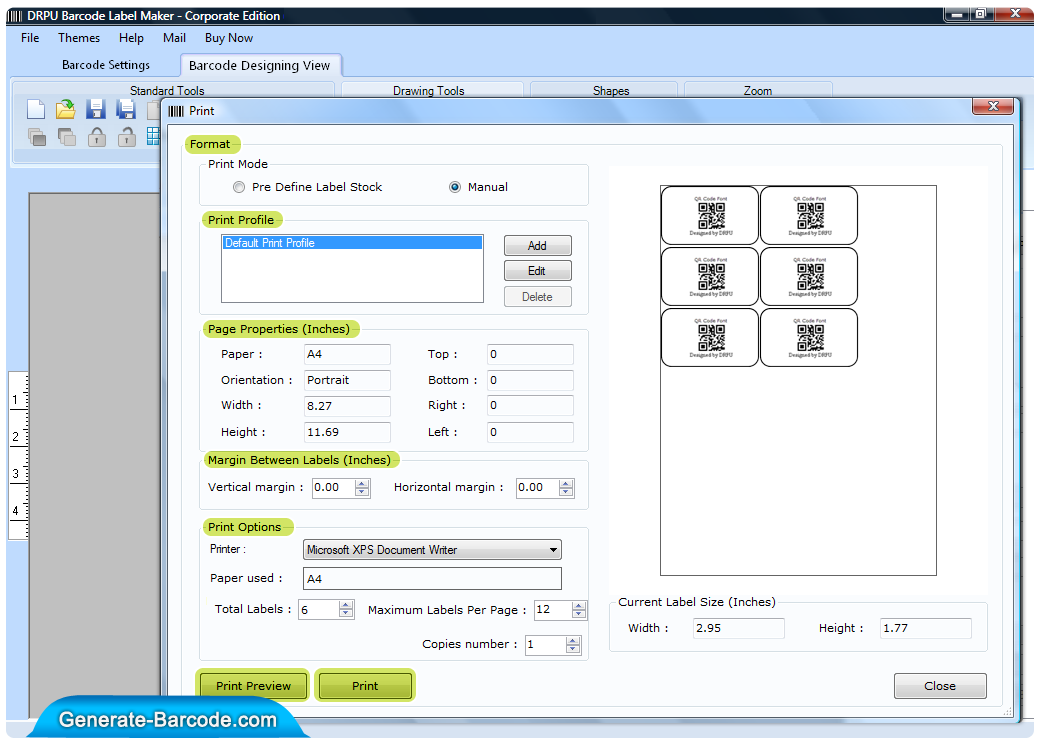This screenshot has width=1045, height=744.
Task: Click the Buy Now menu item
Action: (229, 38)
